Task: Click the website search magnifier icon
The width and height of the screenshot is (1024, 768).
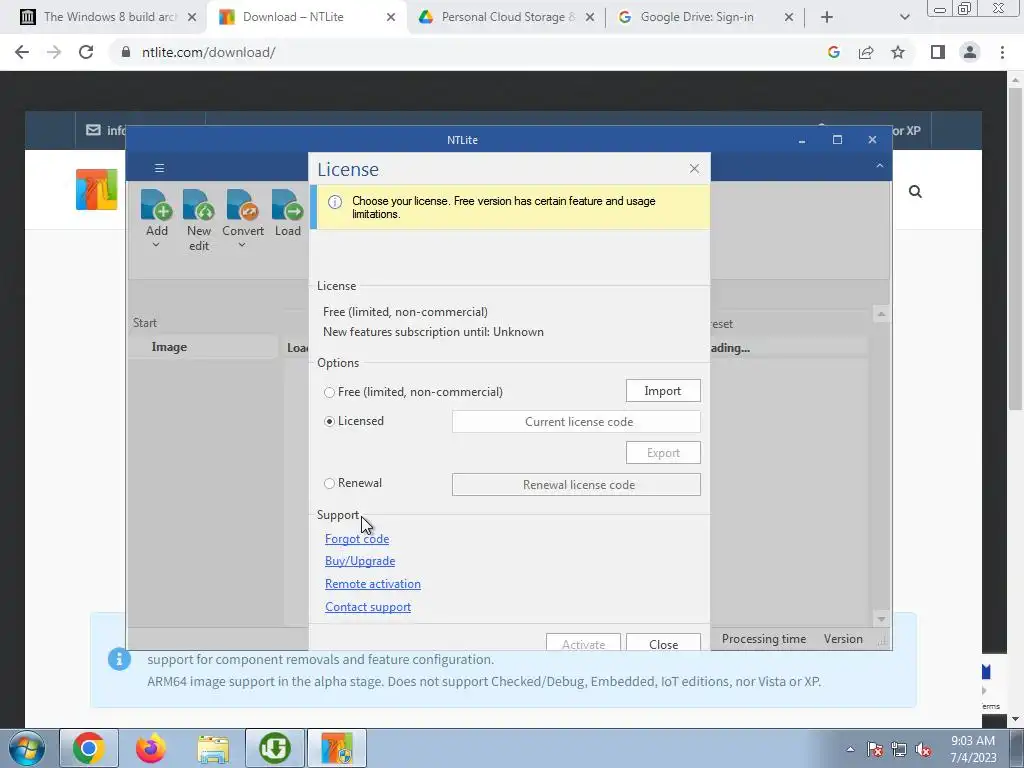Action: pos(916,191)
